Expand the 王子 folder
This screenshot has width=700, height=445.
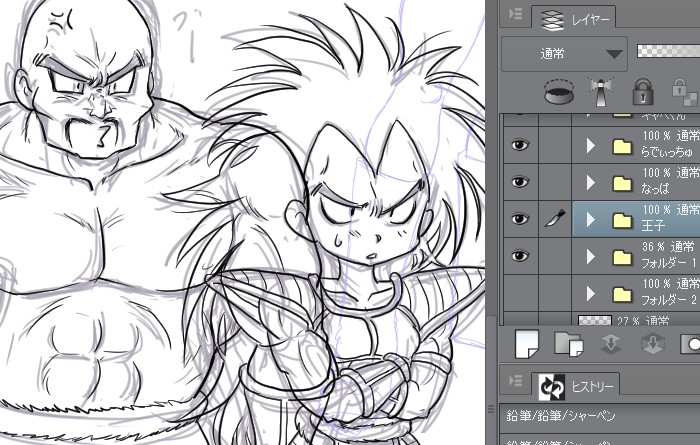tap(591, 220)
